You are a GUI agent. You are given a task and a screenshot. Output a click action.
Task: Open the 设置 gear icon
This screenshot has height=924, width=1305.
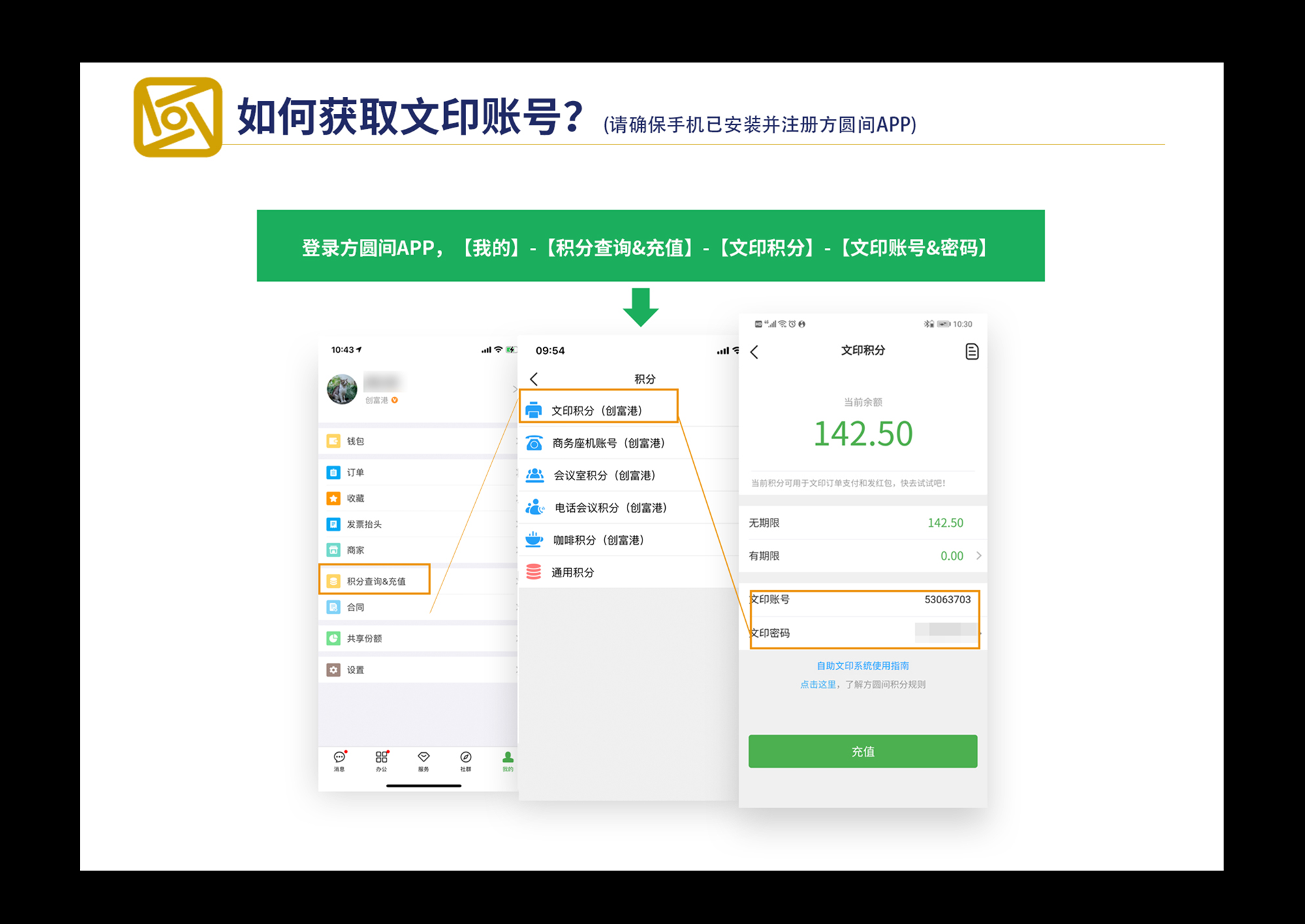[333, 670]
